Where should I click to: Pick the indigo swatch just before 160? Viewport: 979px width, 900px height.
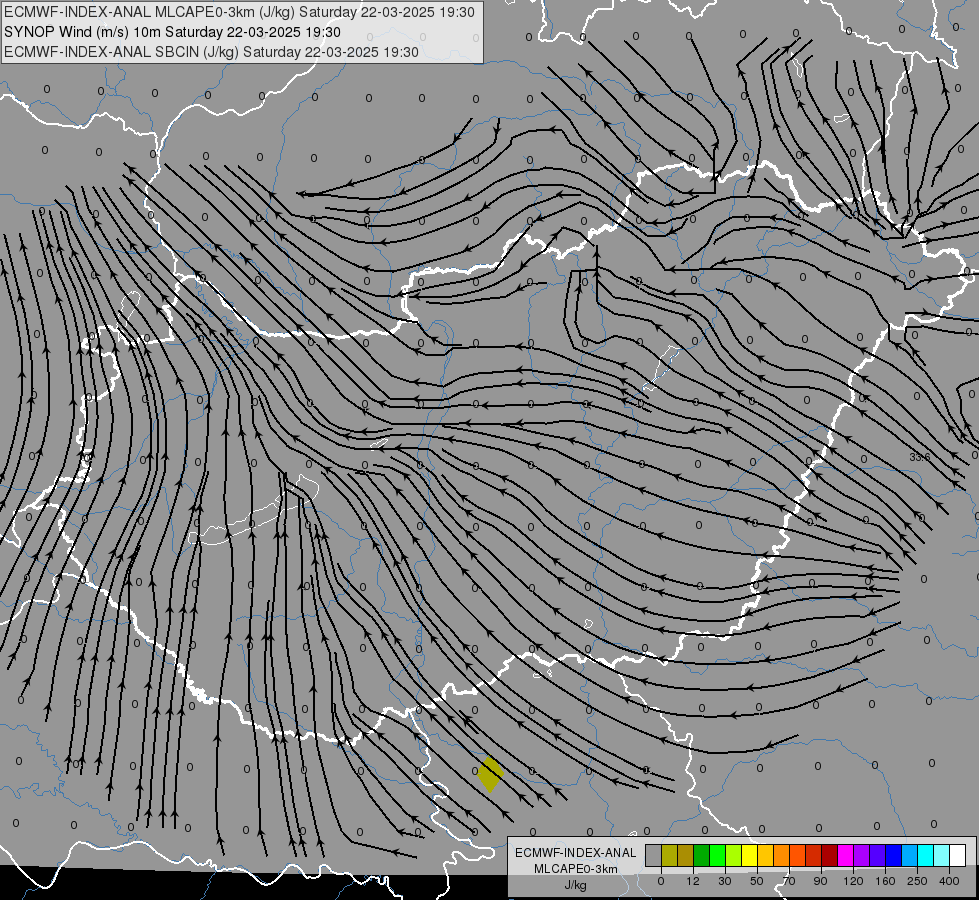(878, 855)
